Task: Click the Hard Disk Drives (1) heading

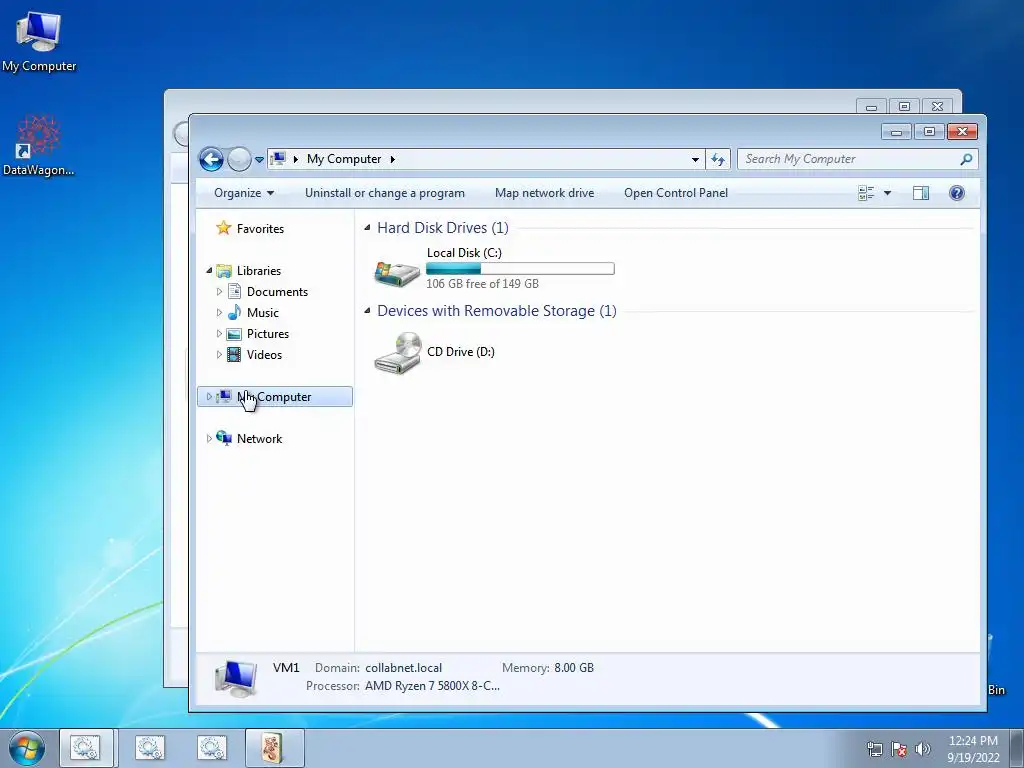Action: coord(443,227)
